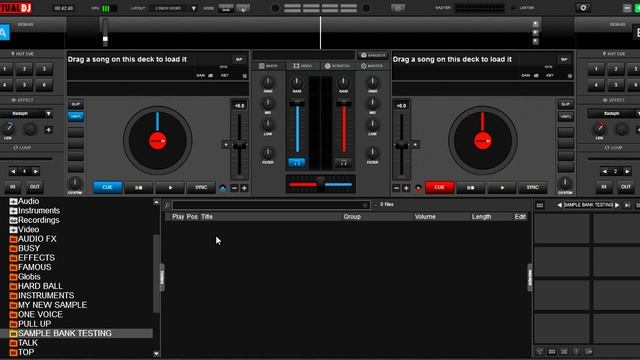Click the sampler grid view icon

(540, 205)
